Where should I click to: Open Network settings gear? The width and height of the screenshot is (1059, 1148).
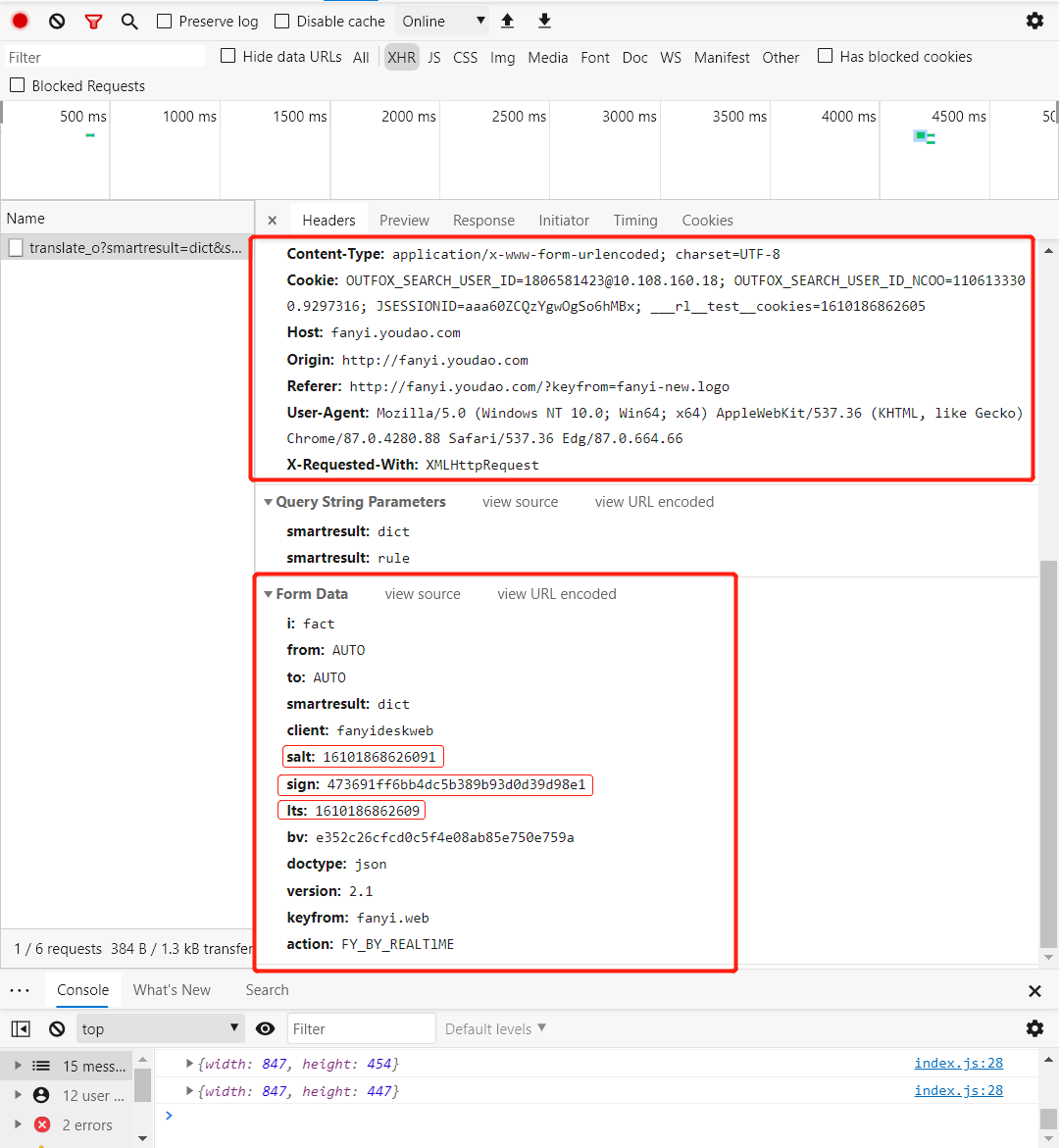[x=1034, y=21]
